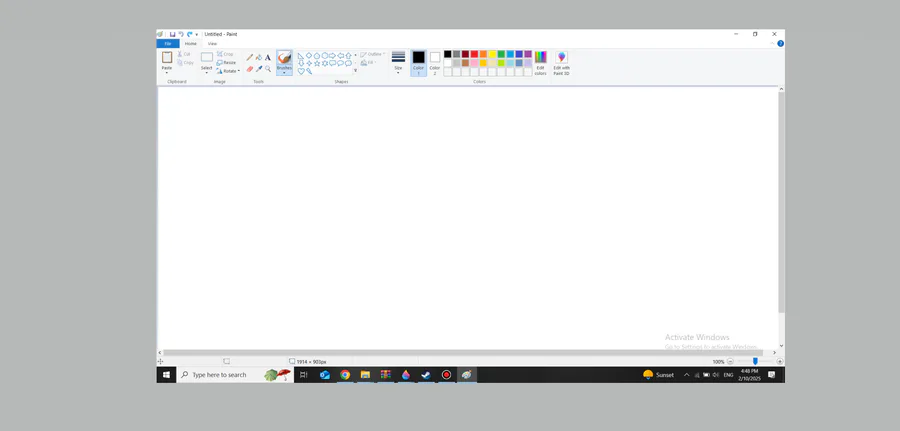
Task: Pick the purple color swatch
Action: coord(528,54)
